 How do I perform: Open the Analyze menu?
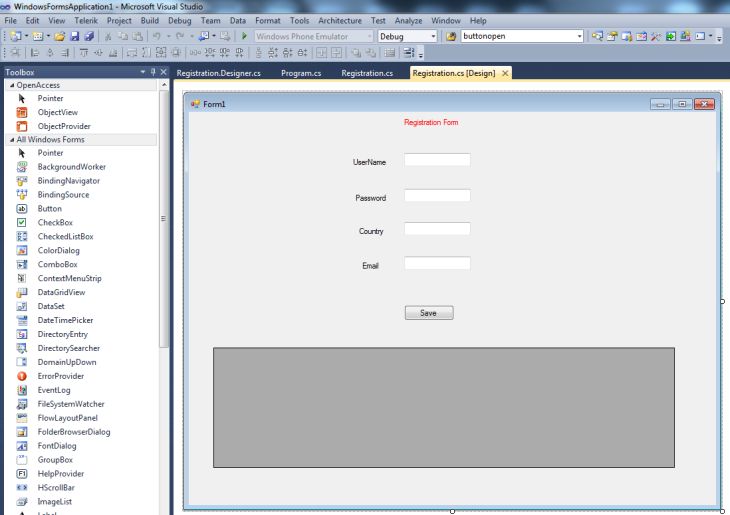point(408,20)
